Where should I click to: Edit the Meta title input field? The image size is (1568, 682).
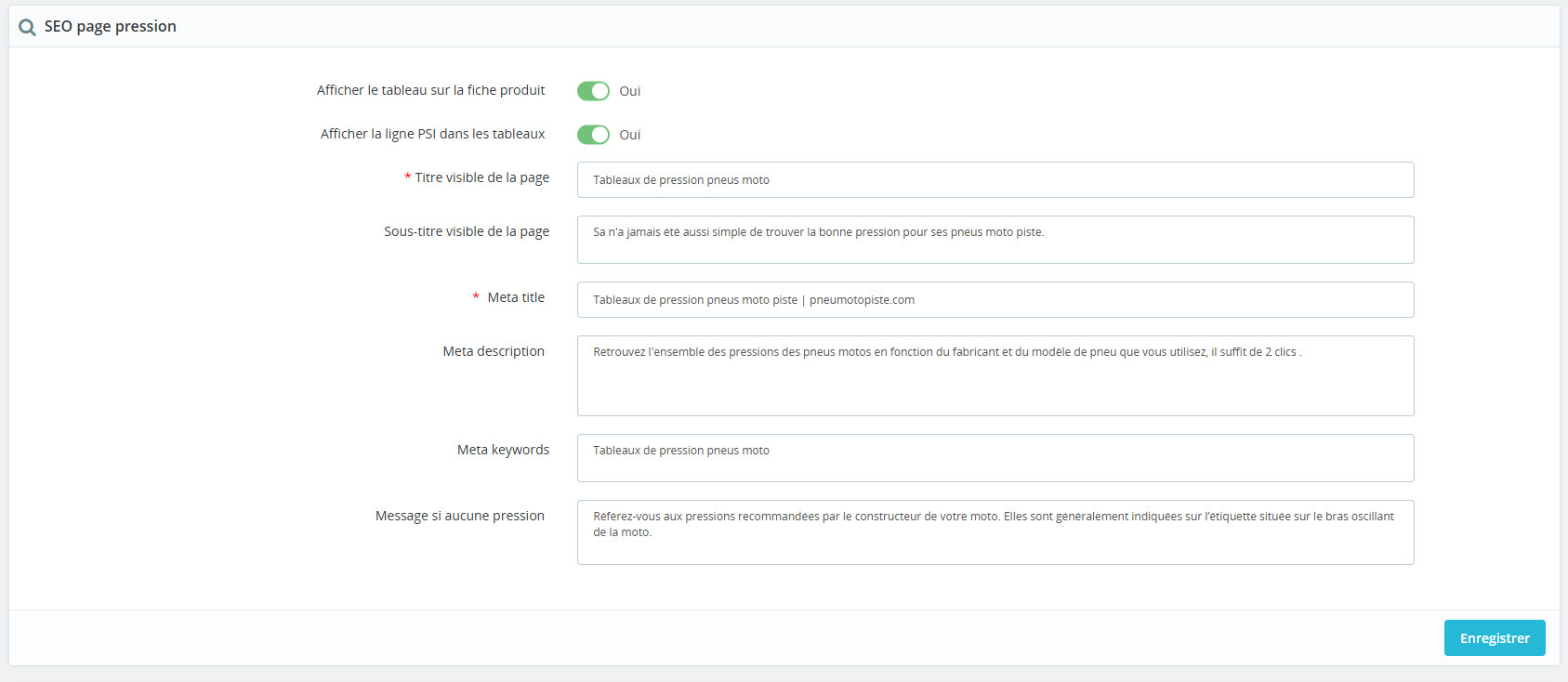click(995, 300)
